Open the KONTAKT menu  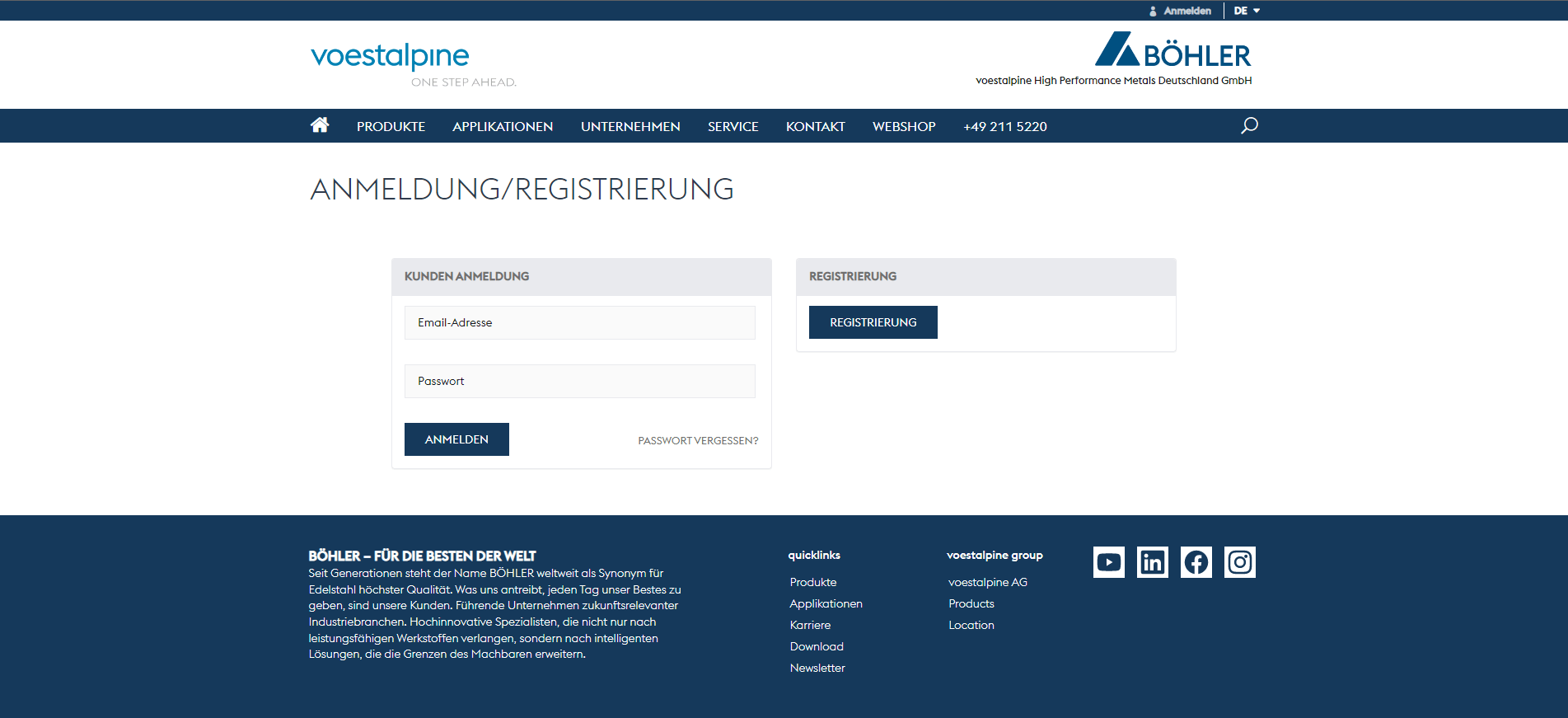(x=815, y=126)
